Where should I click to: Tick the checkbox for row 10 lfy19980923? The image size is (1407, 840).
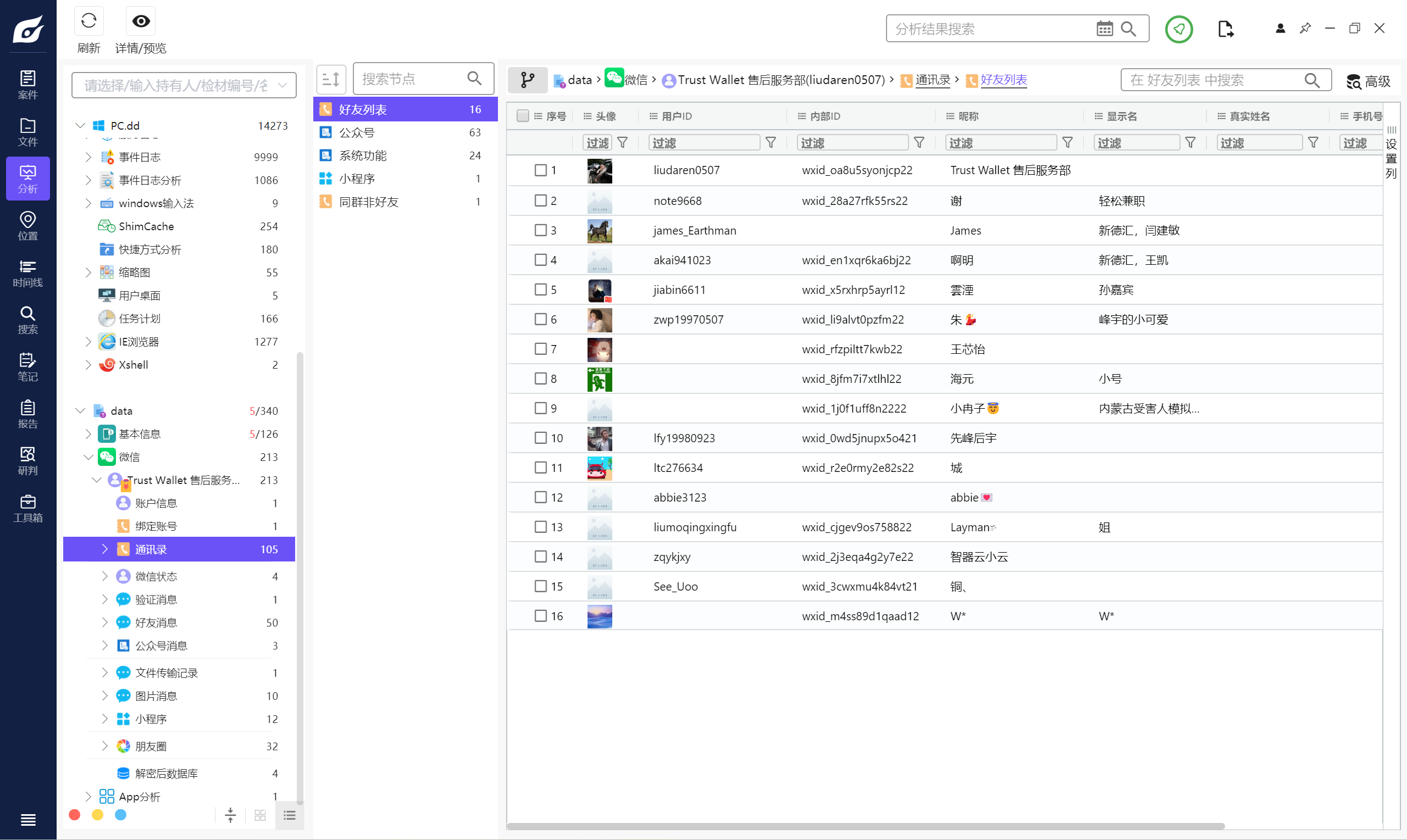coord(540,437)
